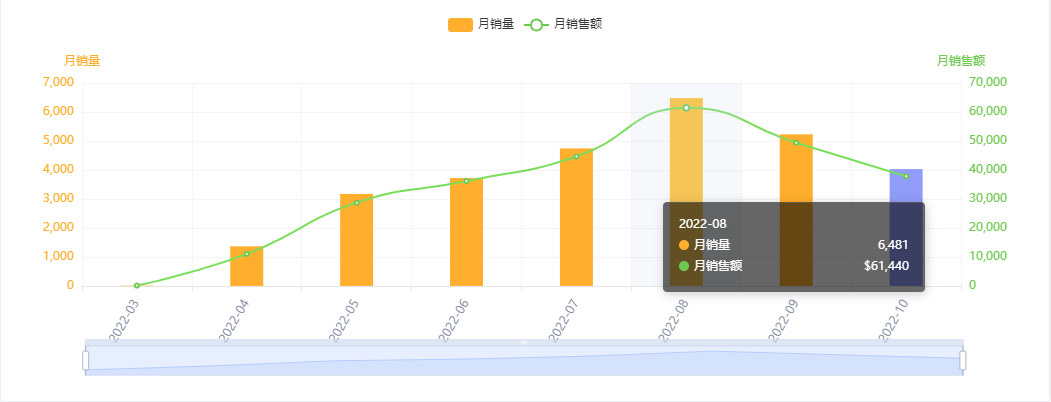The height and width of the screenshot is (402, 1051).
Task: Click the 30,000 right axis value
Action: 988,198
